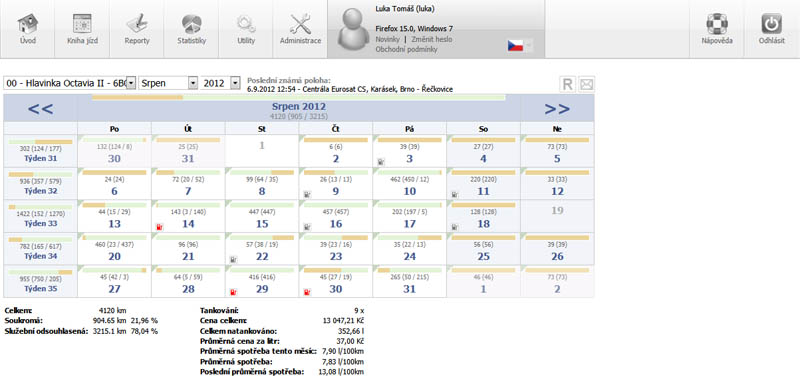Click the 13 047,21 Kč total price
This screenshot has height=379, width=800.
coord(344,320)
